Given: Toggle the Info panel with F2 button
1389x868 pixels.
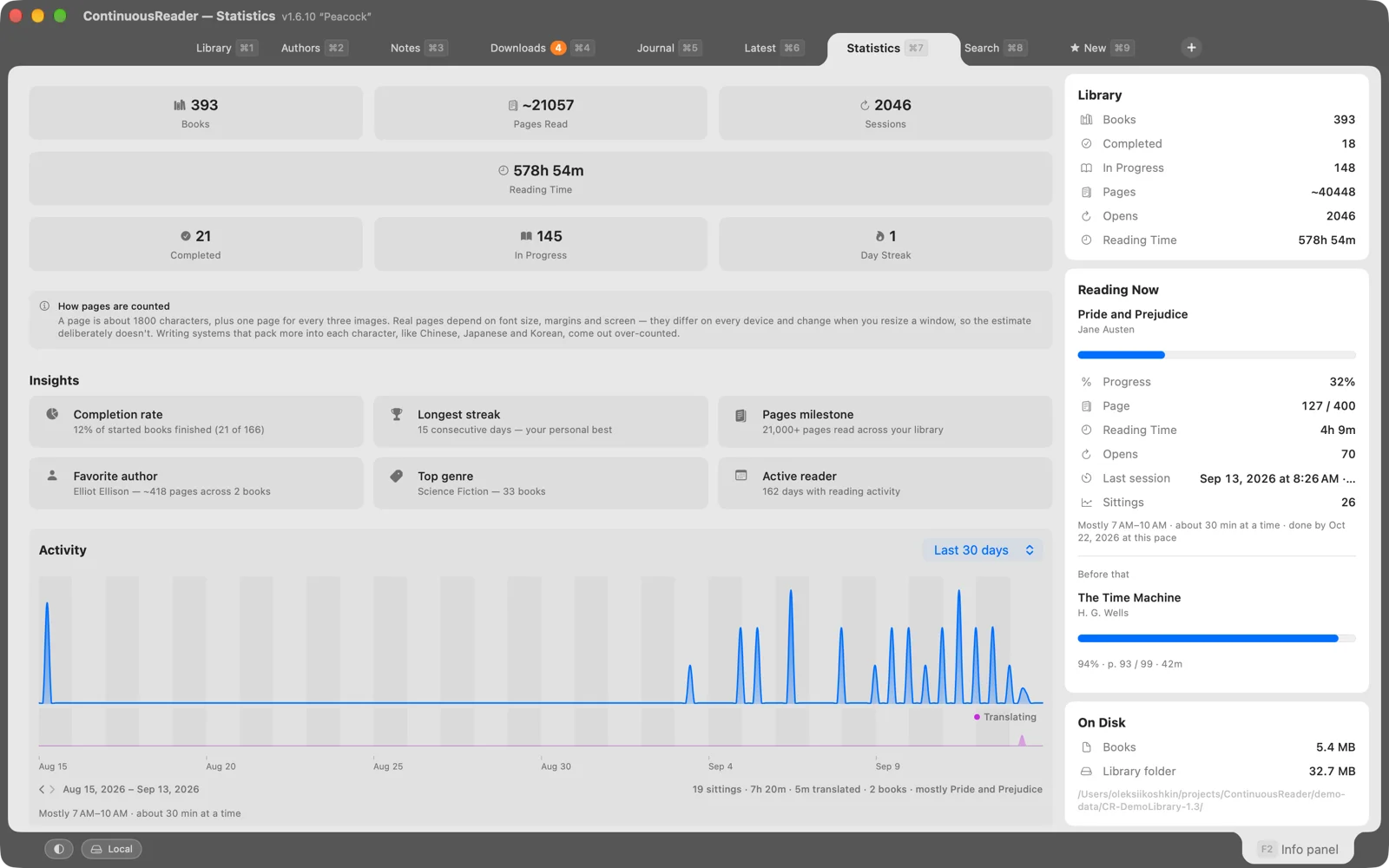Looking at the screenshot, I should (x=1299, y=849).
